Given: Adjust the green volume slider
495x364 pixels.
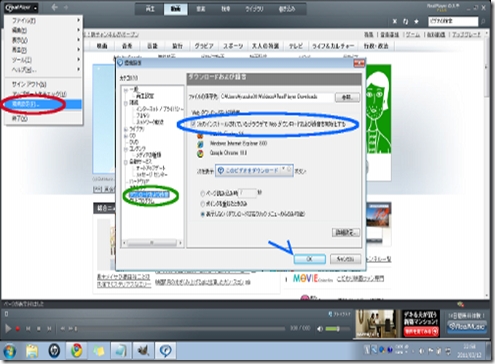Looking at the screenshot, I should click(337, 329).
